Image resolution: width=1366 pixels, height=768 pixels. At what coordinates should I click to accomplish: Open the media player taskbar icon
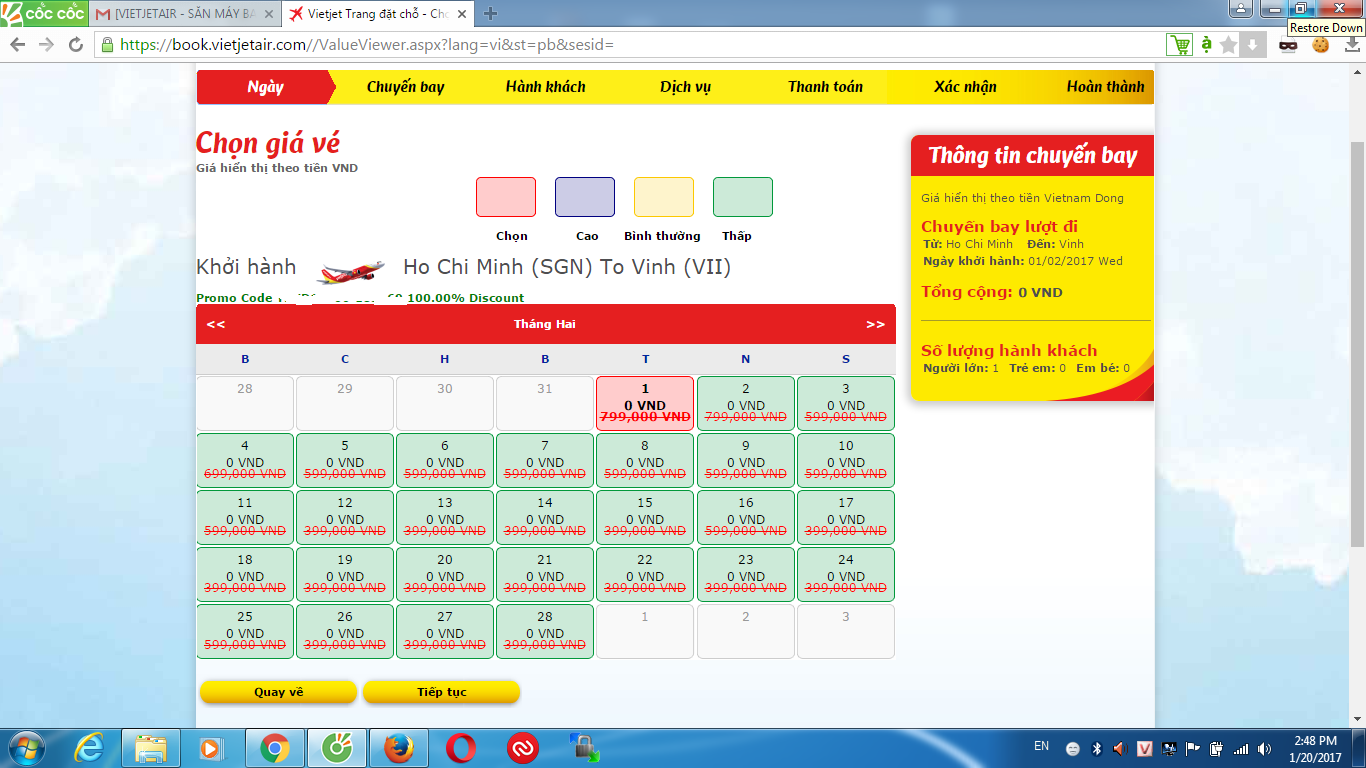tap(210, 747)
